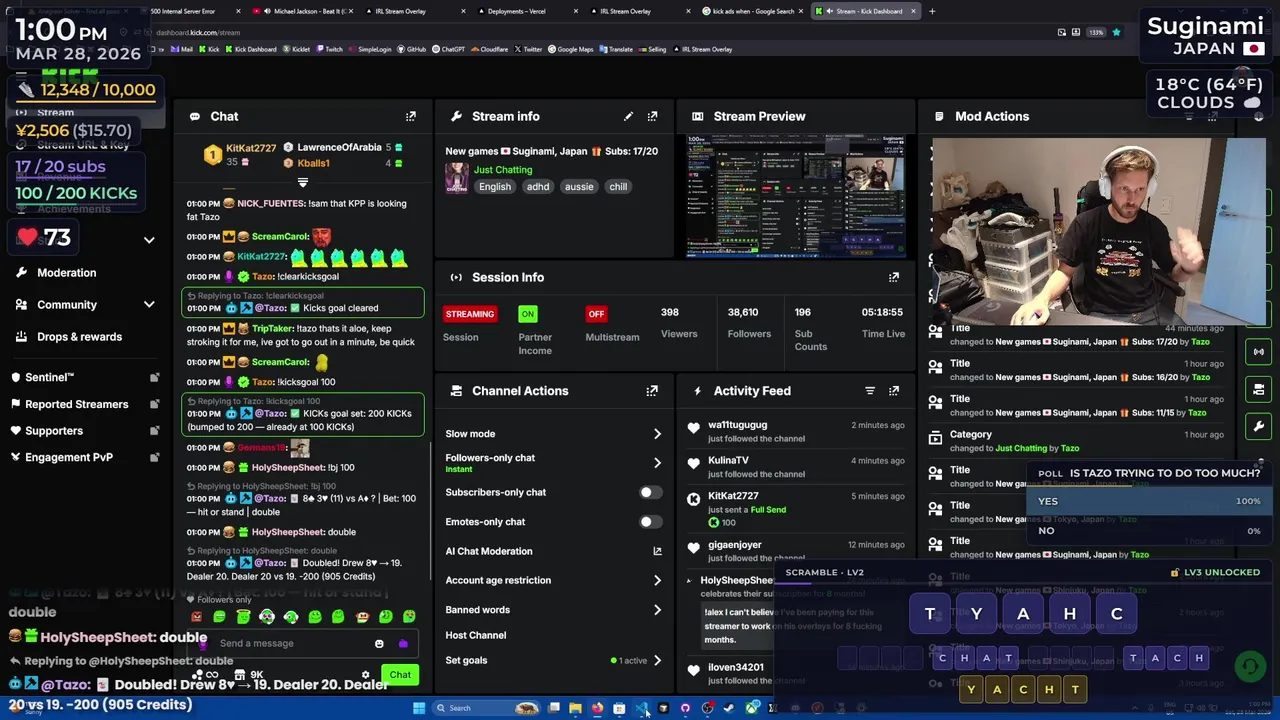The height and width of the screenshot is (720, 1280).
Task: Expand pinned chat leaderboard arrow
Action: click(302, 183)
